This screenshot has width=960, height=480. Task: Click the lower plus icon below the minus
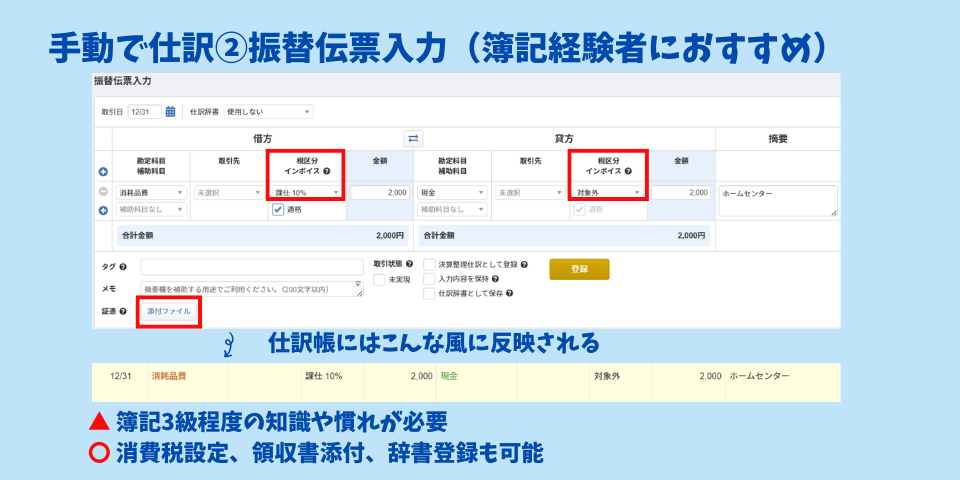coord(103,210)
